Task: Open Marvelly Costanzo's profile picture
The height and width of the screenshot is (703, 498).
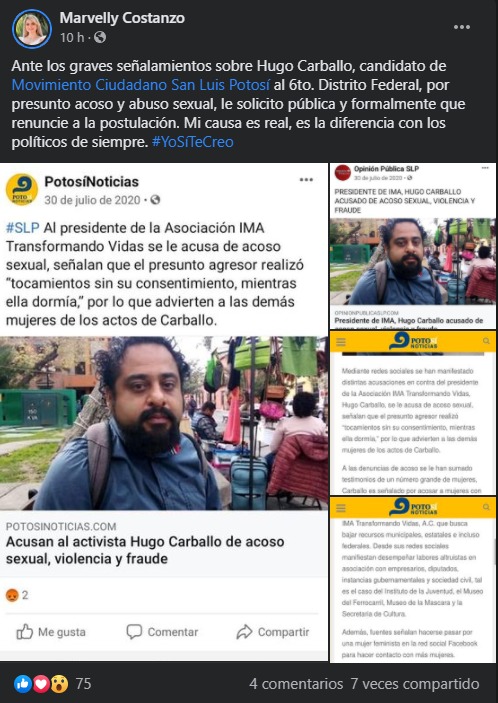Action: 32,29
